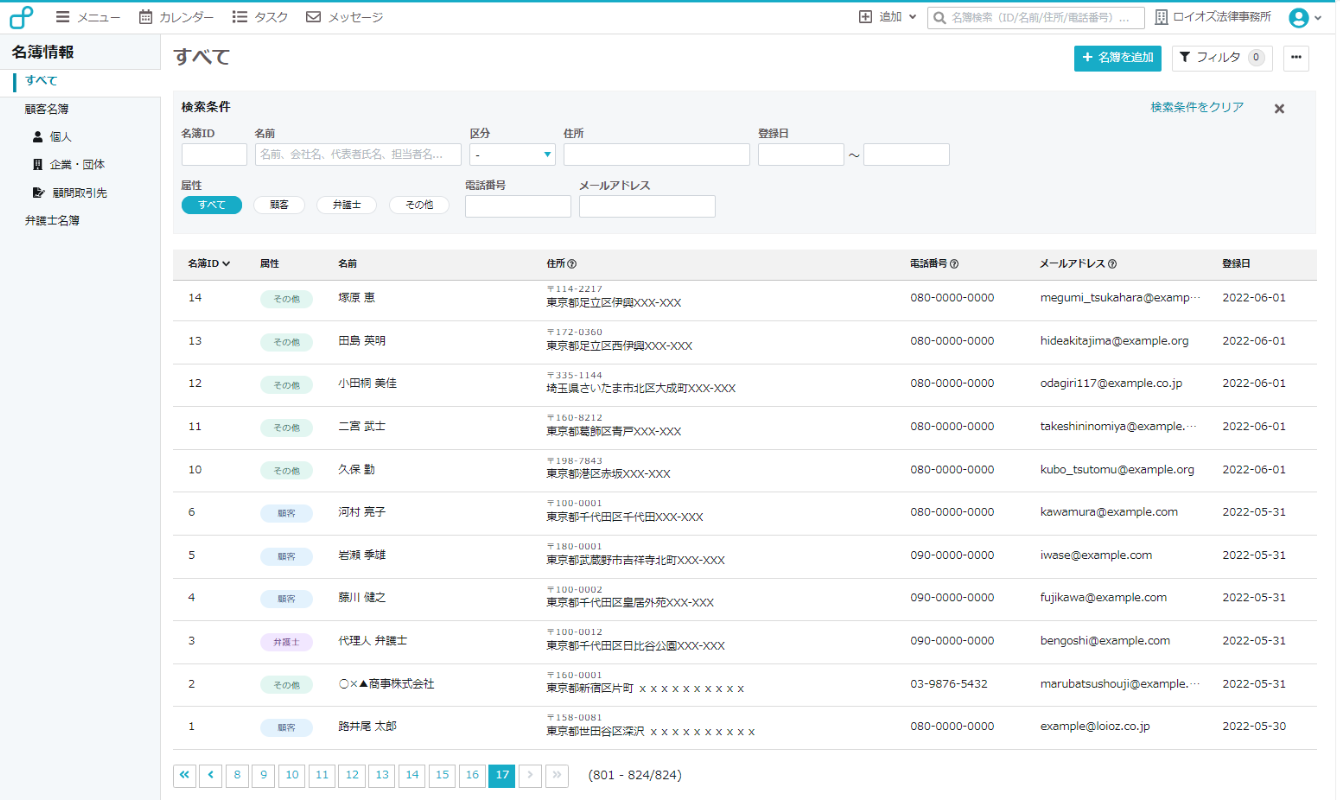Screen dimensions: 1340x800
Task: Open the 二宮 武士 row
Action: click(x=744, y=427)
